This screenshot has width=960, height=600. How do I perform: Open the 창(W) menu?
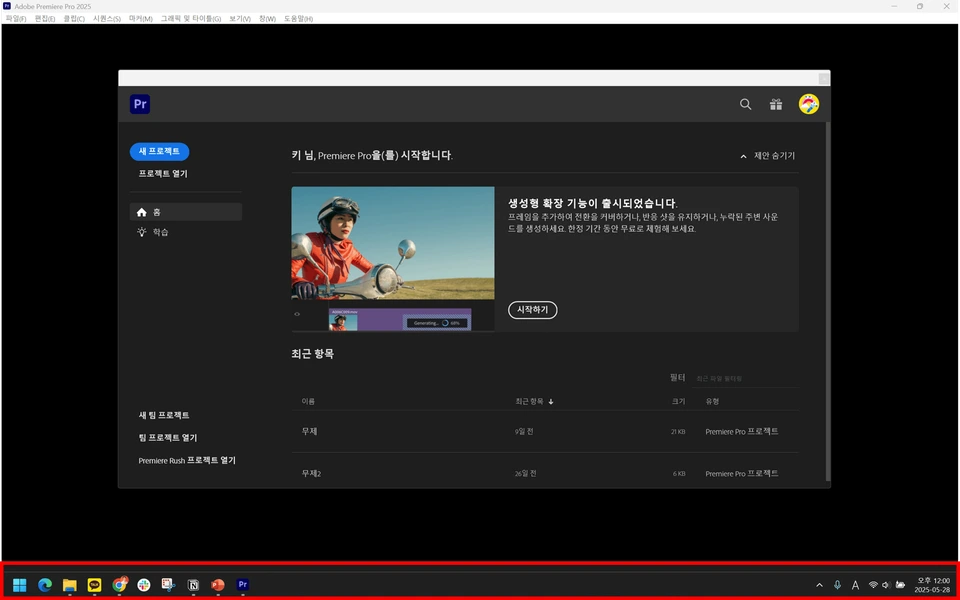pos(267,19)
